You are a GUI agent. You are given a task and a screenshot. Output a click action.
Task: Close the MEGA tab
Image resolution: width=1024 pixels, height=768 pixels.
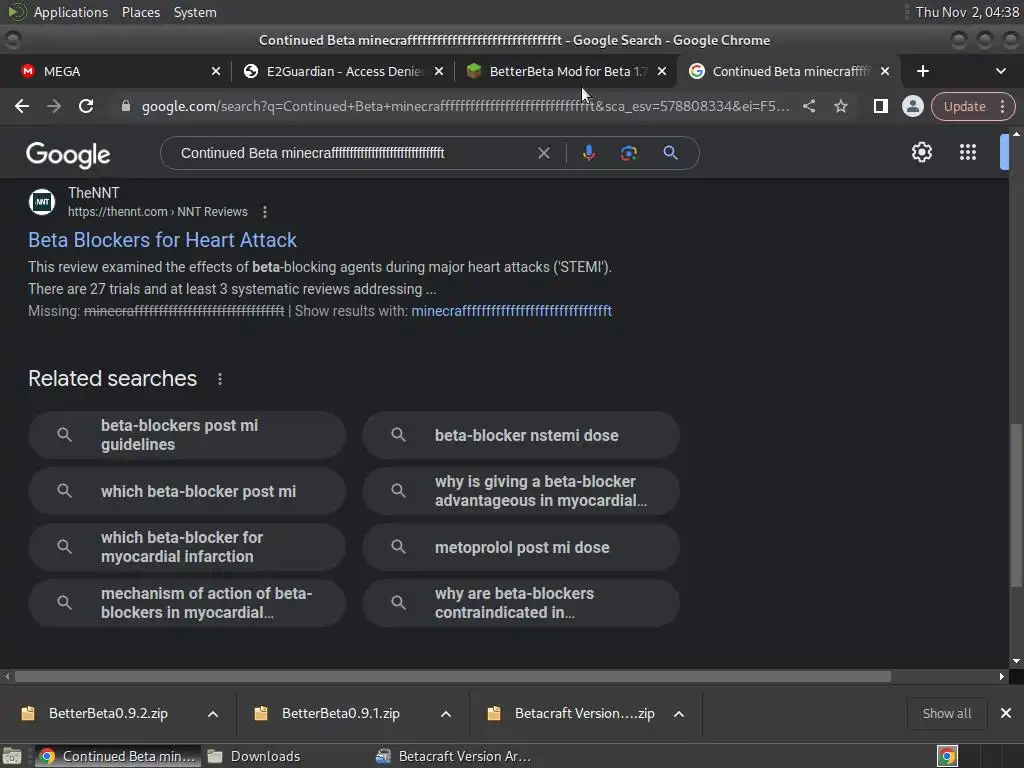tap(216, 71)
